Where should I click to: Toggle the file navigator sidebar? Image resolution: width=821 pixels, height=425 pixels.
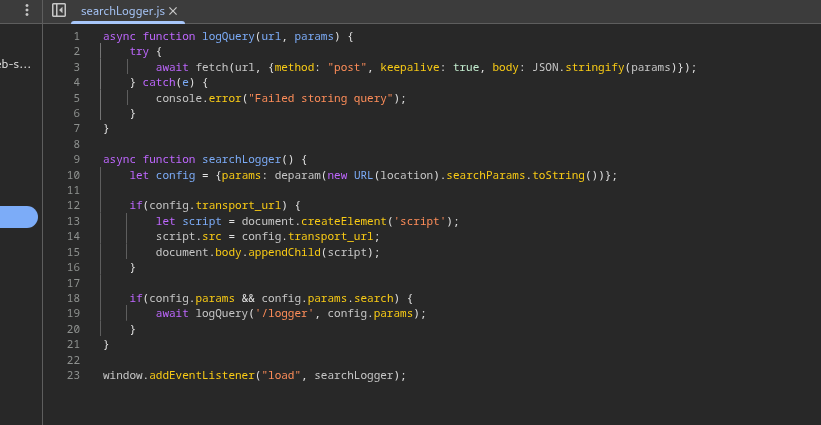click(x=59, y=10)
